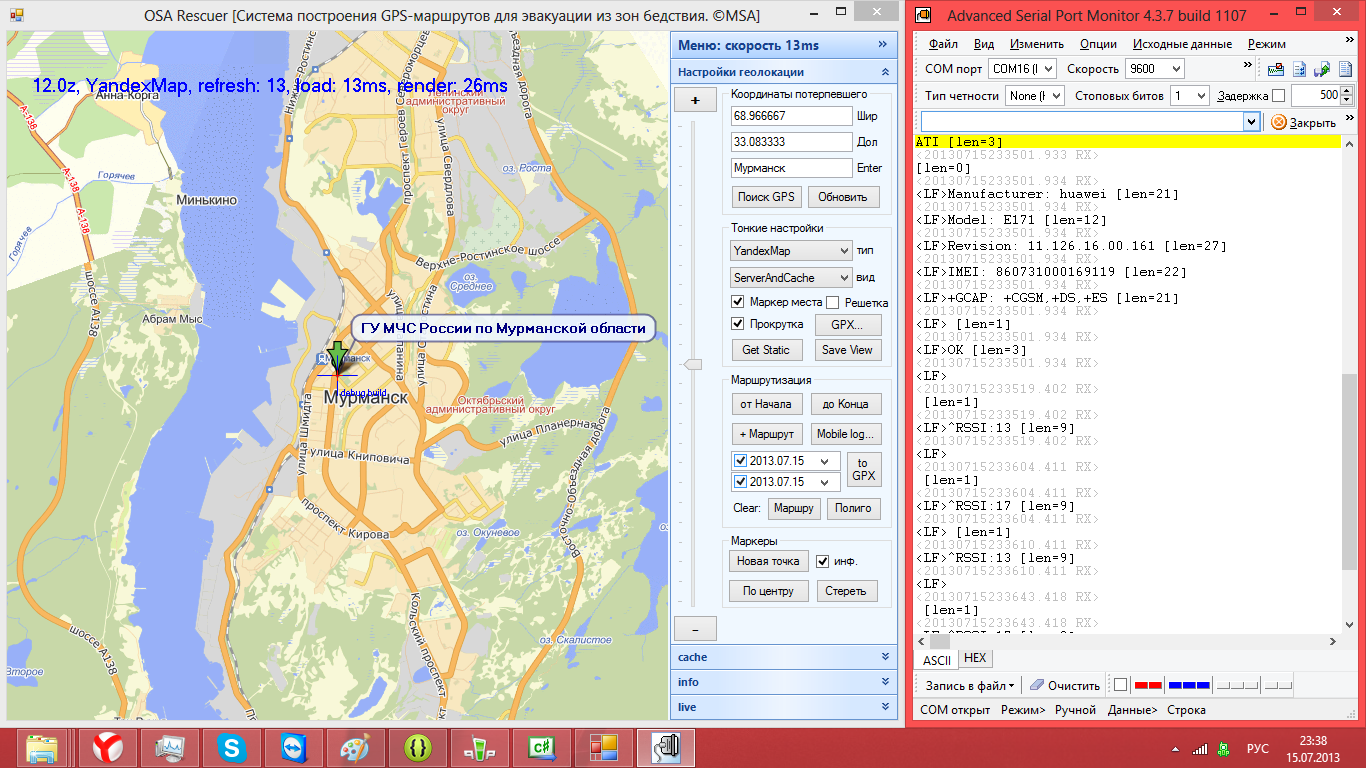Open the Вид menu

click(984, 44)
